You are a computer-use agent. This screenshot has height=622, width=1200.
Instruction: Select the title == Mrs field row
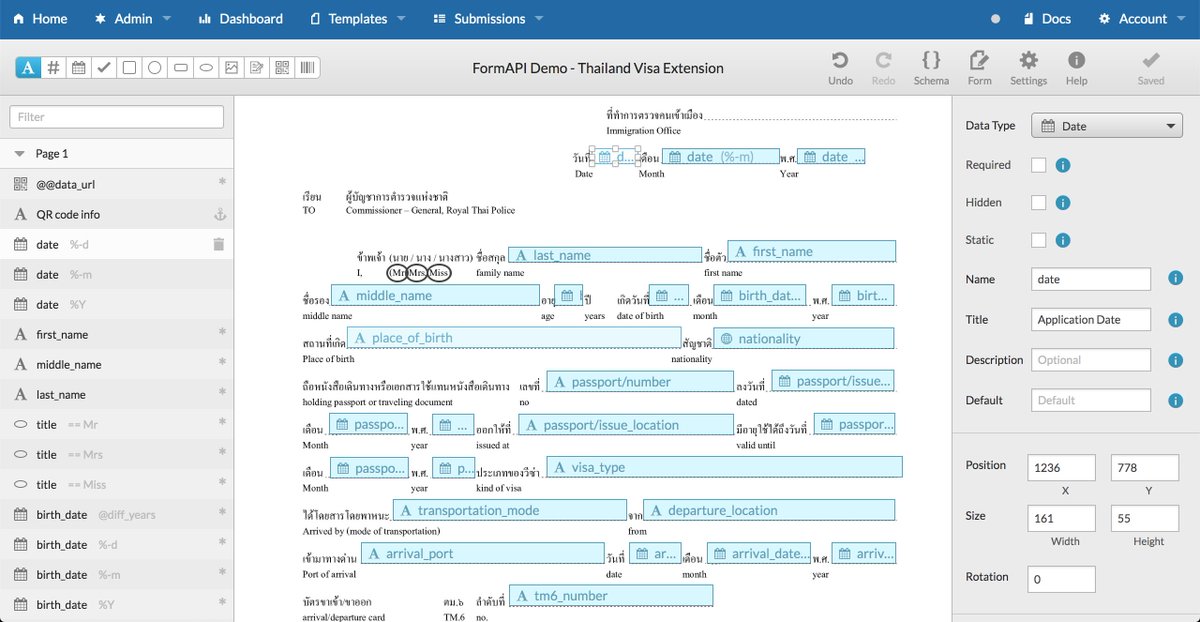[116, 454]
